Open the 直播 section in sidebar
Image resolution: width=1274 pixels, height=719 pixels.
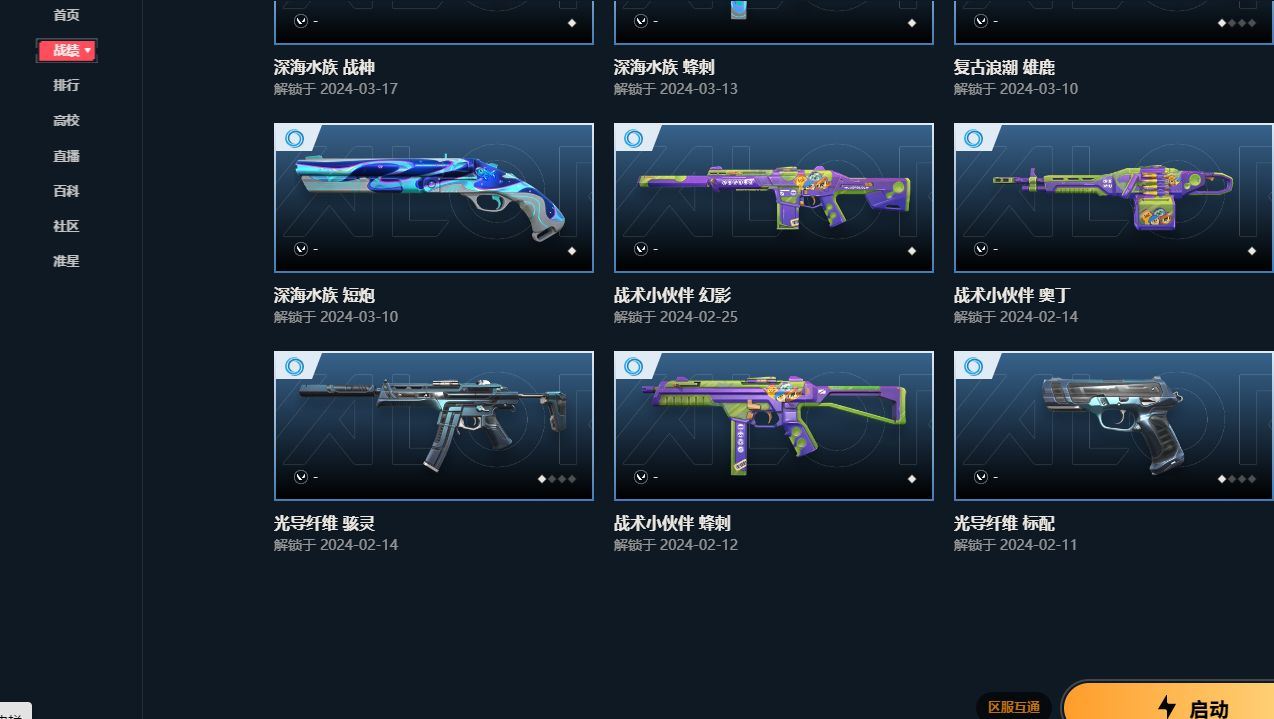coord(66,156)
